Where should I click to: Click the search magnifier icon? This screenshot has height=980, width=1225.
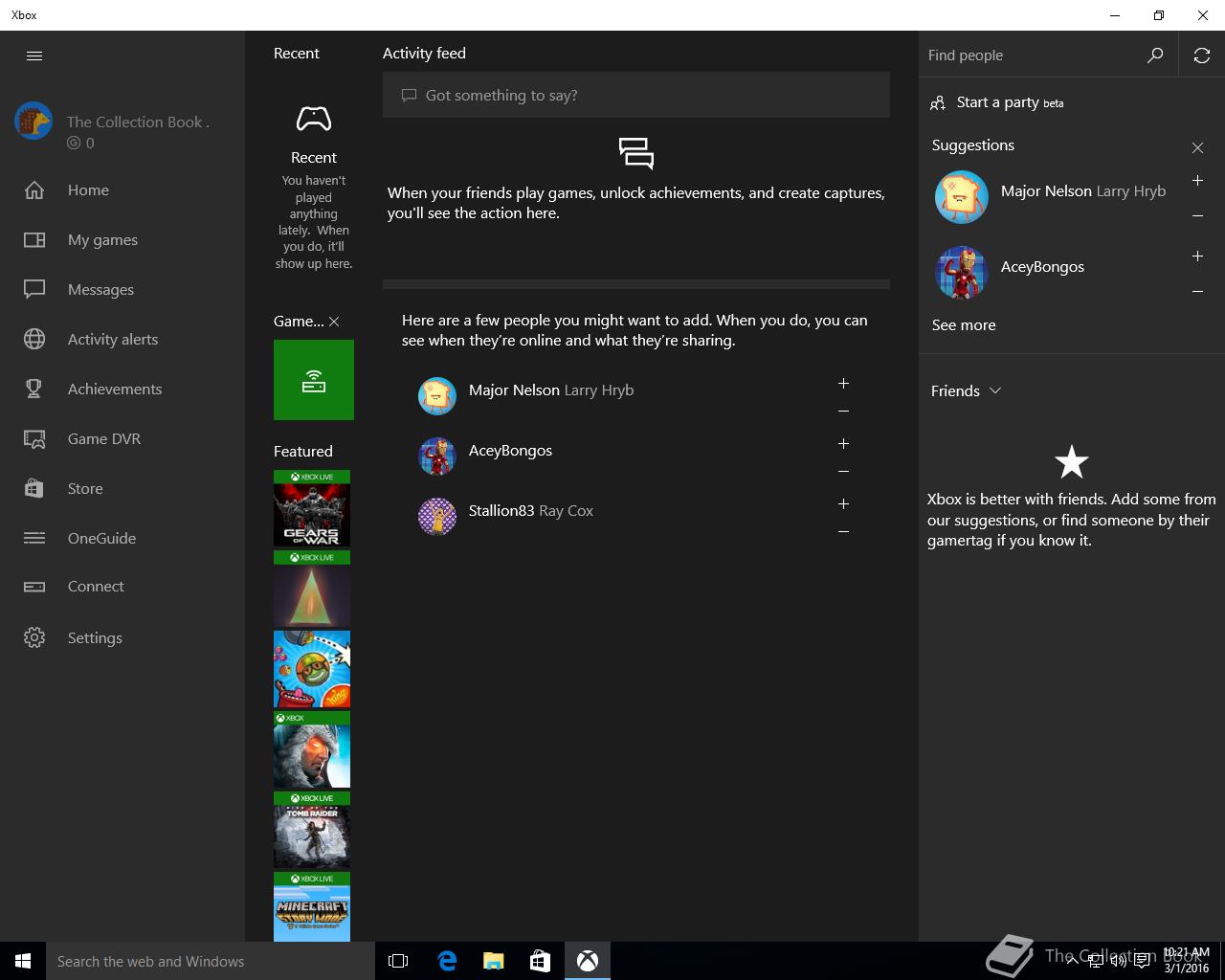tap(1155, 56)
